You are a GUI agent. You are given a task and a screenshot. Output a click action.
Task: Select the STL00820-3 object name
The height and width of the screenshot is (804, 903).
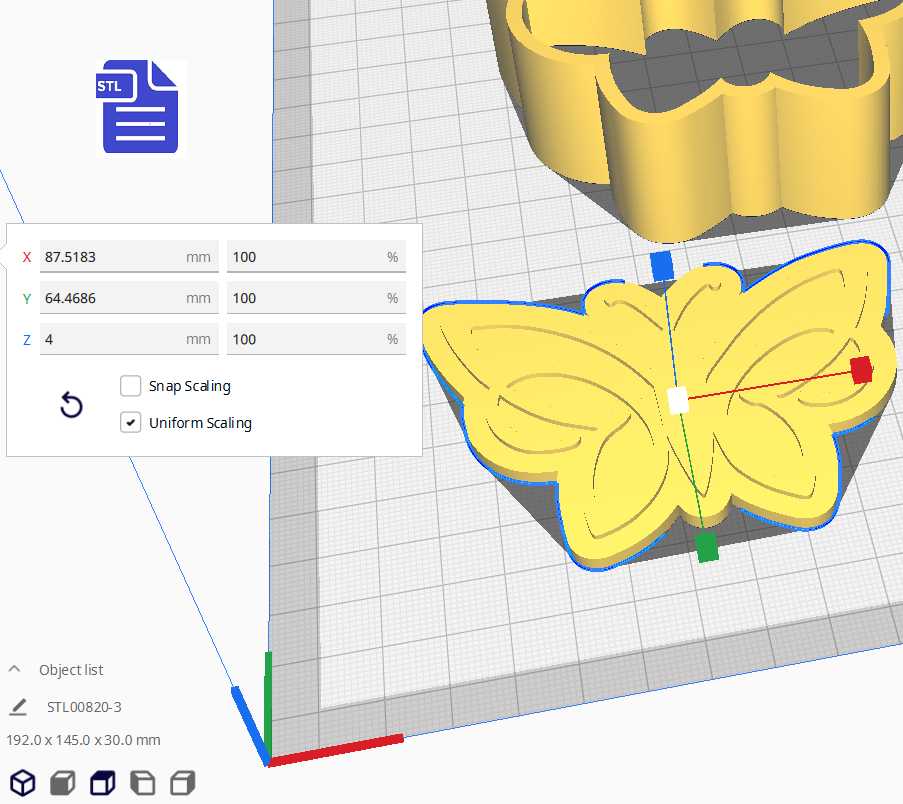(x=87, y=706)
